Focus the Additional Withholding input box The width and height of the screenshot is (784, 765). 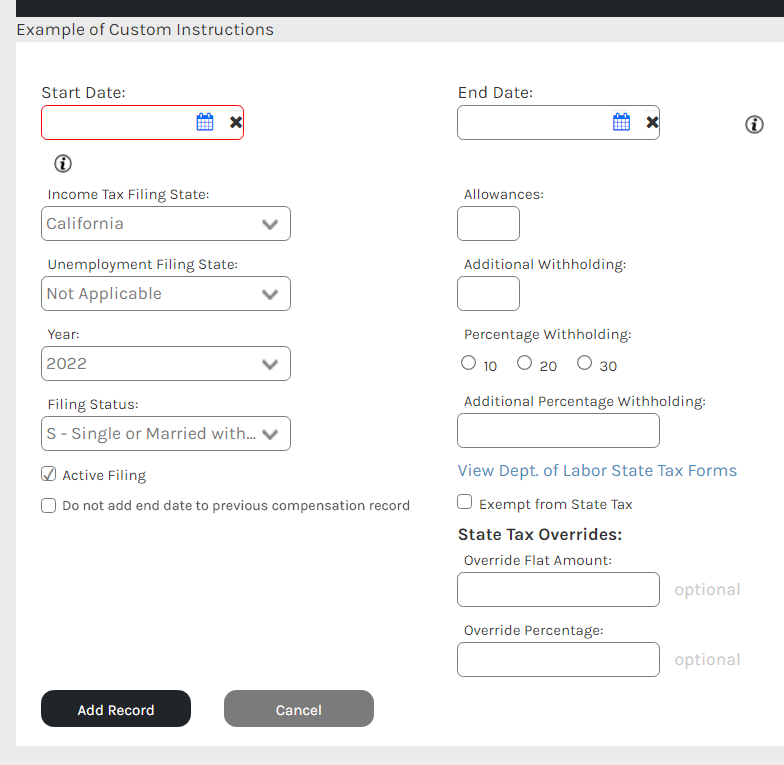pos(488,294)
